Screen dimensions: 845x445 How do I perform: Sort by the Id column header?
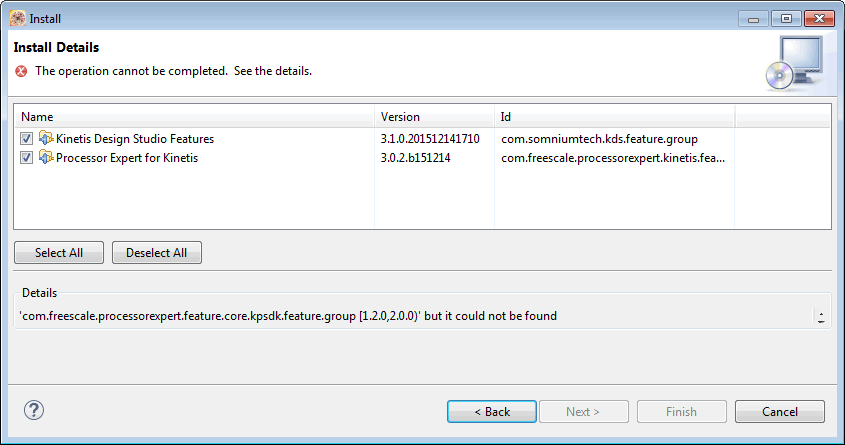[x=614, y=117]
